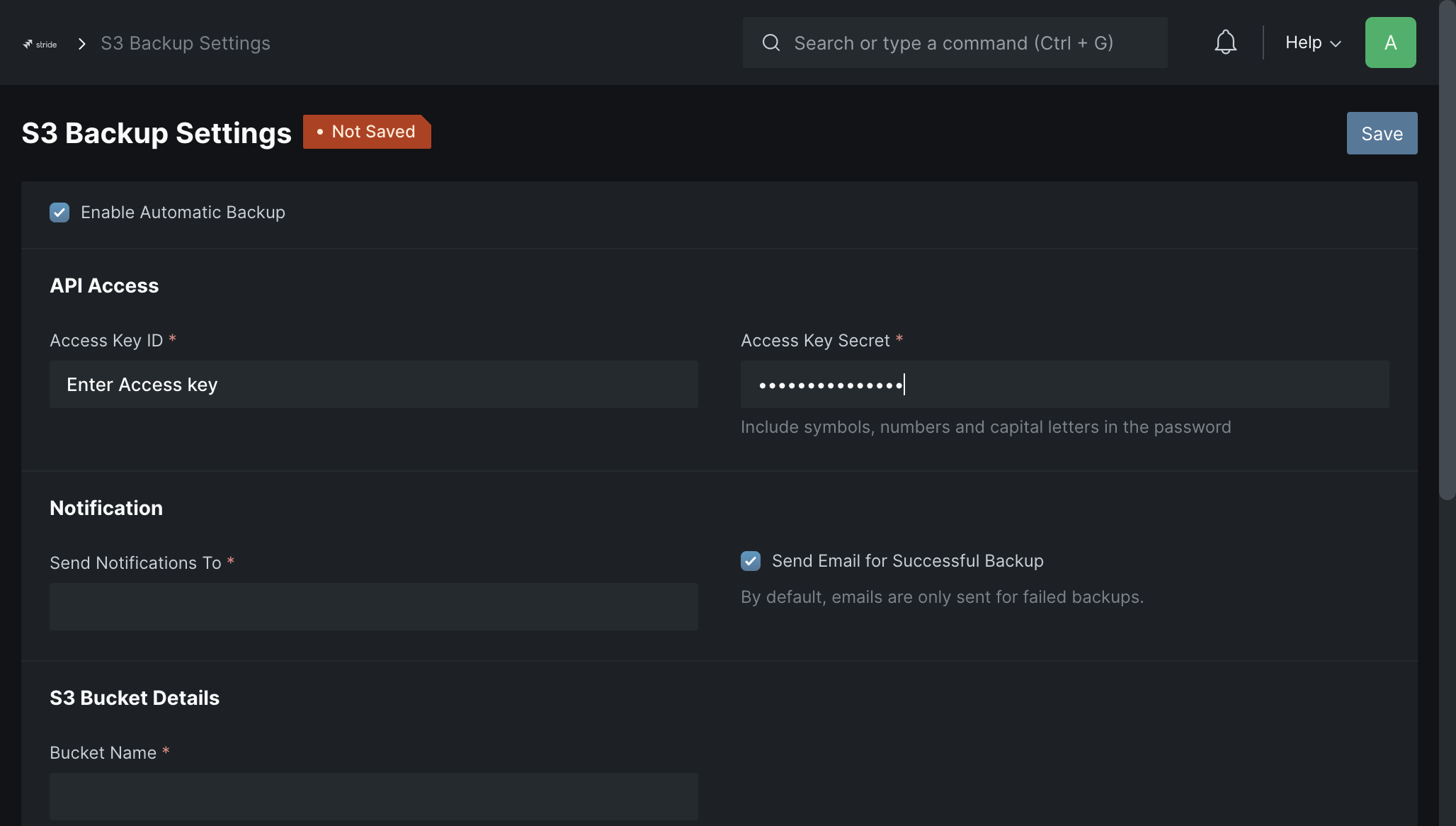Viewport: 1456px width, 826px height.
Task: Click the vertical page scrollbar
Action: (1447, 249)
